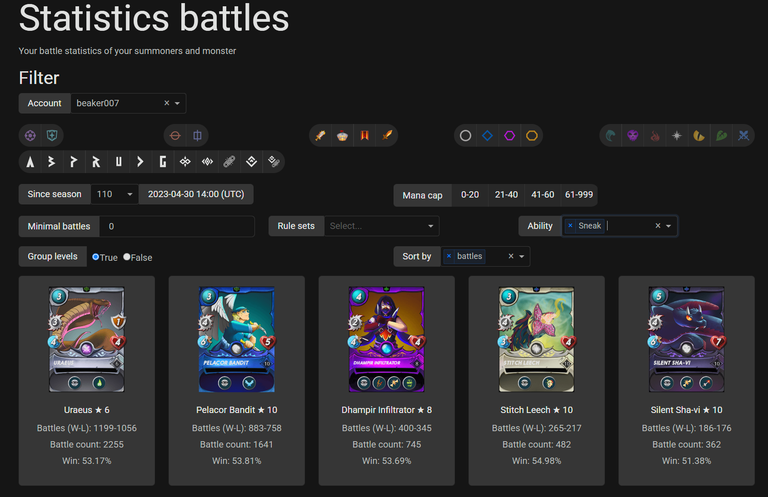768x497 pixels.
Task: Toggle the red banner match-type filter
Action: 364,136
